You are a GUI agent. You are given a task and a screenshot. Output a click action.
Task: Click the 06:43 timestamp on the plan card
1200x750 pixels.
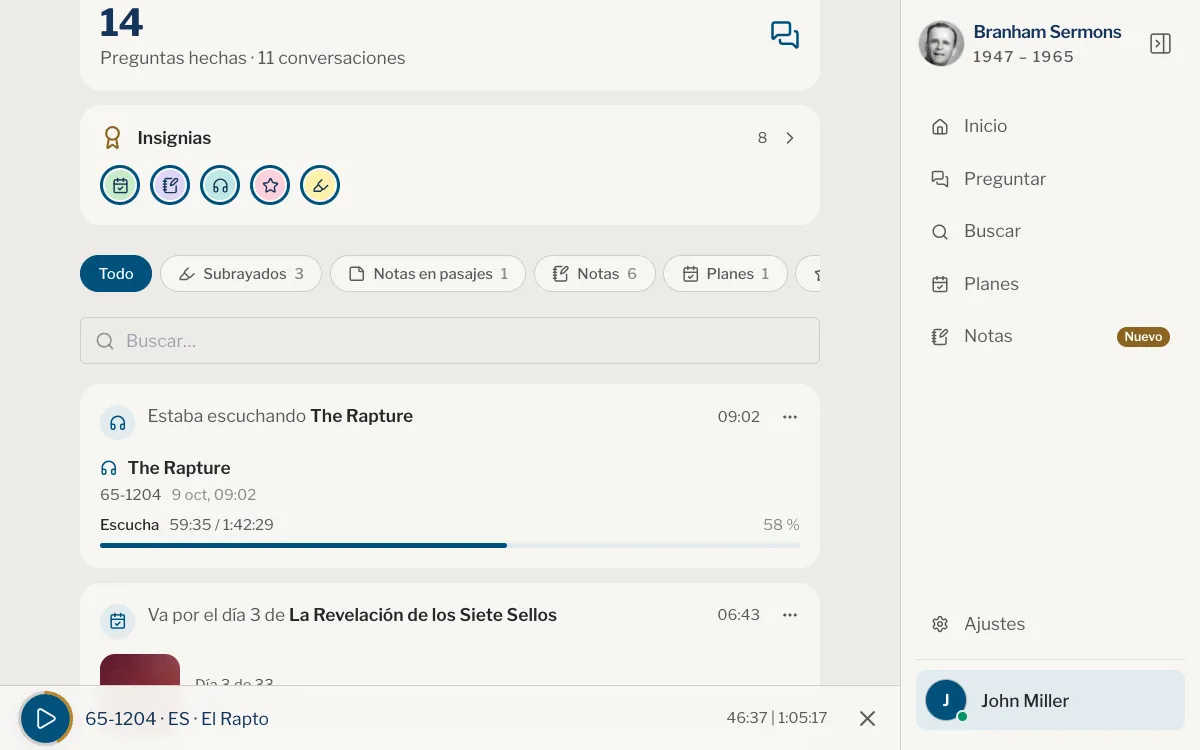[739, 615]
